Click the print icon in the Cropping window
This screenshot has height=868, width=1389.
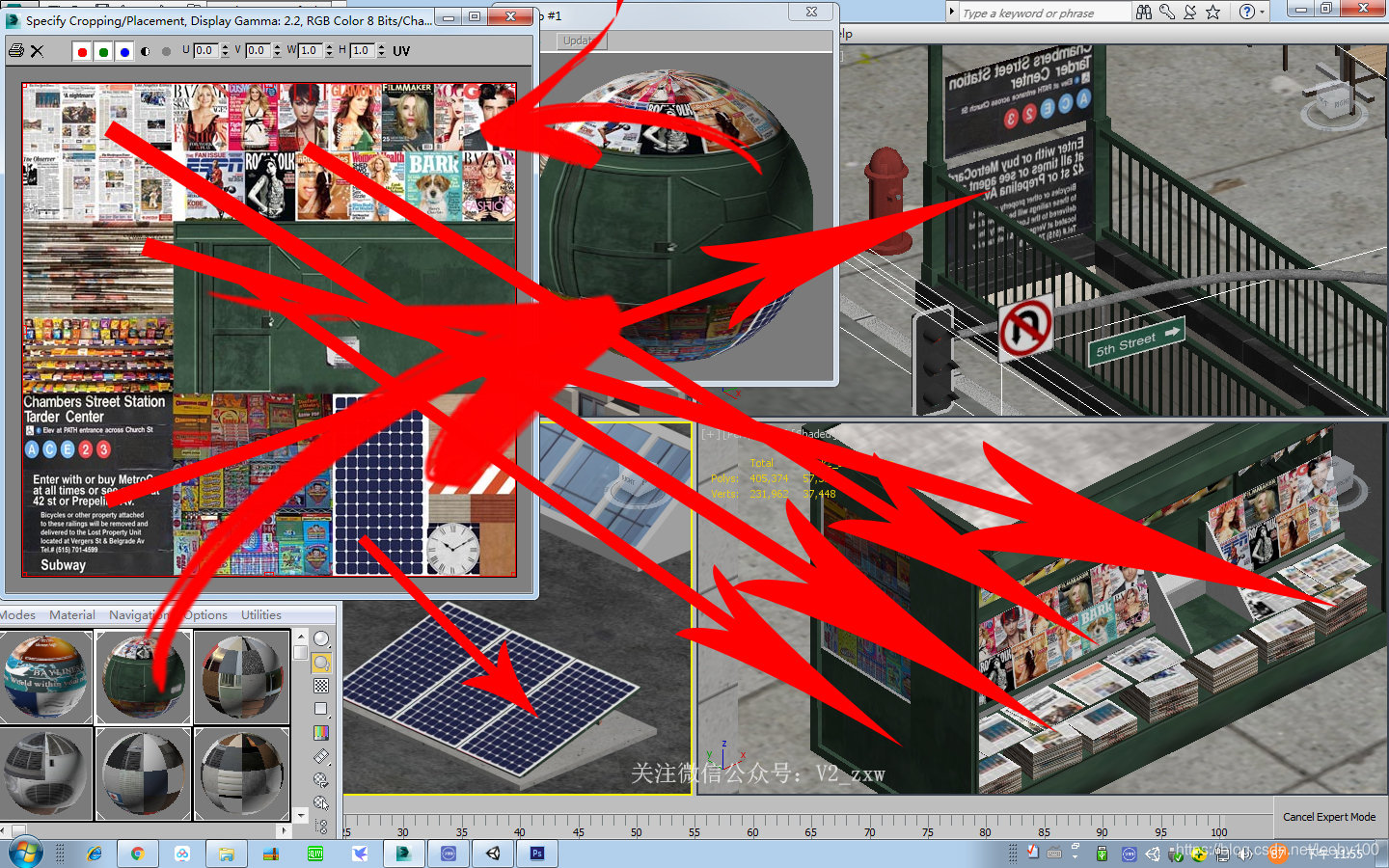pos(16,50)
